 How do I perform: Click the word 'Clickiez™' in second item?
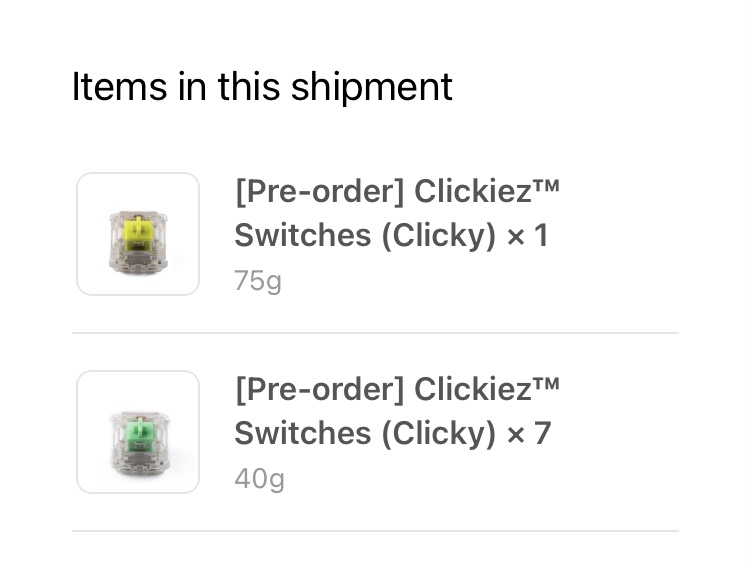486,389
